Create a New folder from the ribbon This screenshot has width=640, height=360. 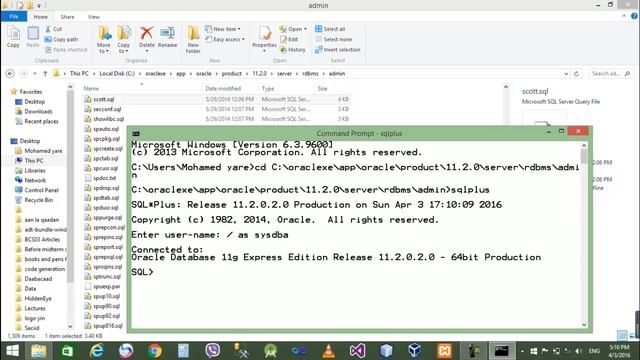[x=193, y=39]
